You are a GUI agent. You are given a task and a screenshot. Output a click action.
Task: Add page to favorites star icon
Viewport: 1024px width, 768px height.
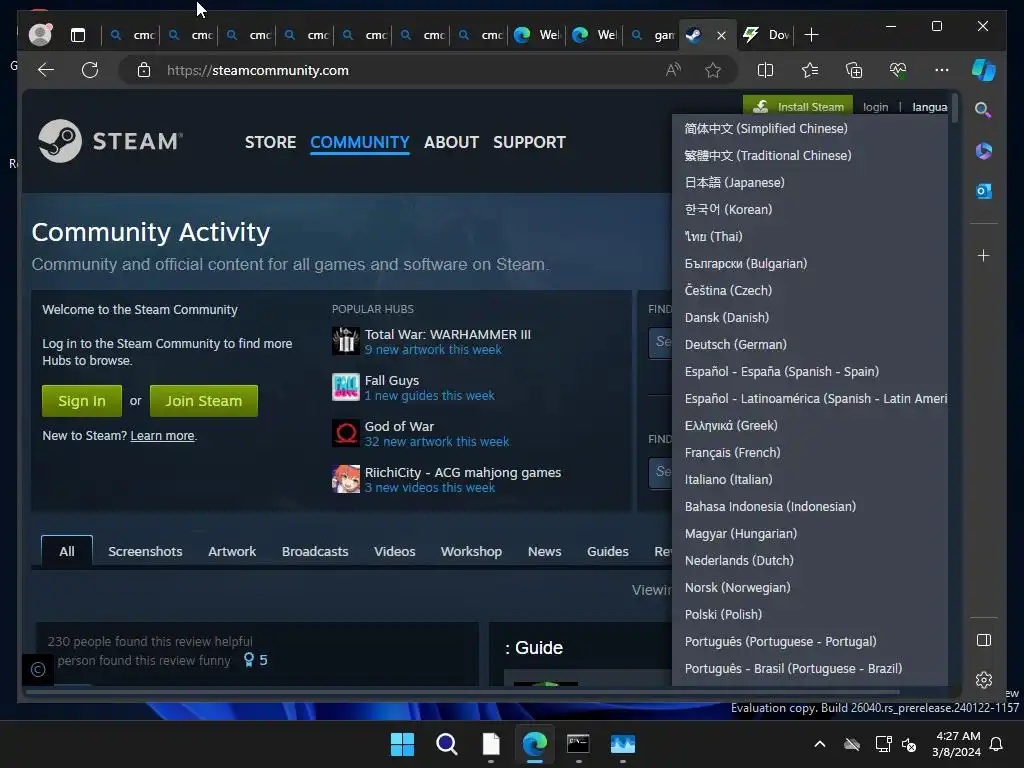713,70
